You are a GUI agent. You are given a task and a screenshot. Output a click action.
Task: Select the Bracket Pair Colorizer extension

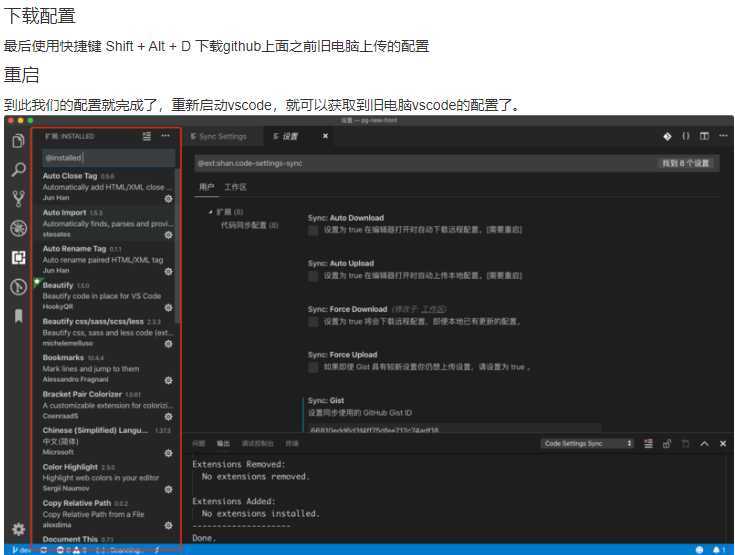(x=108, y=405)
